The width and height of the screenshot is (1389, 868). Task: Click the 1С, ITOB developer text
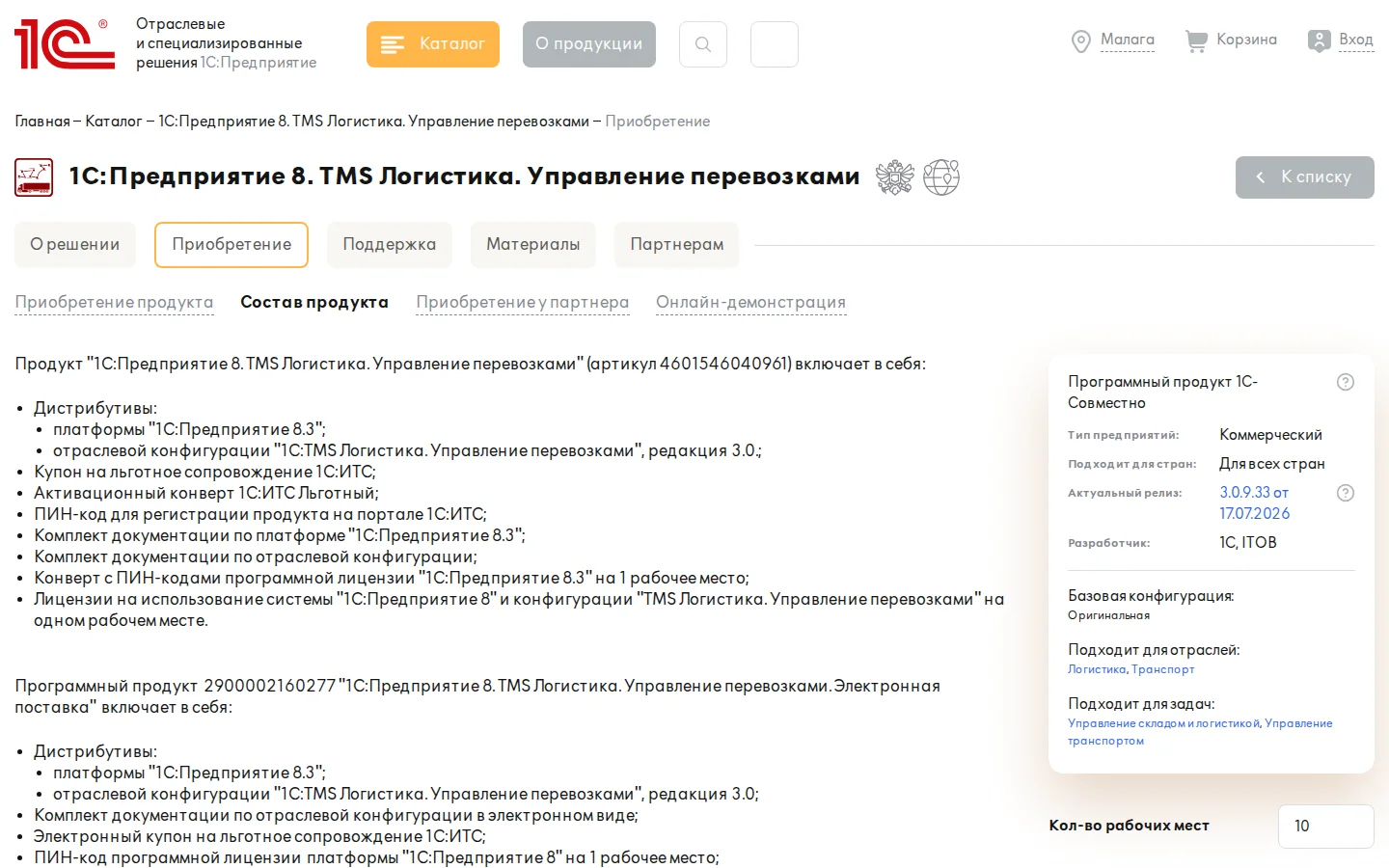click(x=1248, y=543)
